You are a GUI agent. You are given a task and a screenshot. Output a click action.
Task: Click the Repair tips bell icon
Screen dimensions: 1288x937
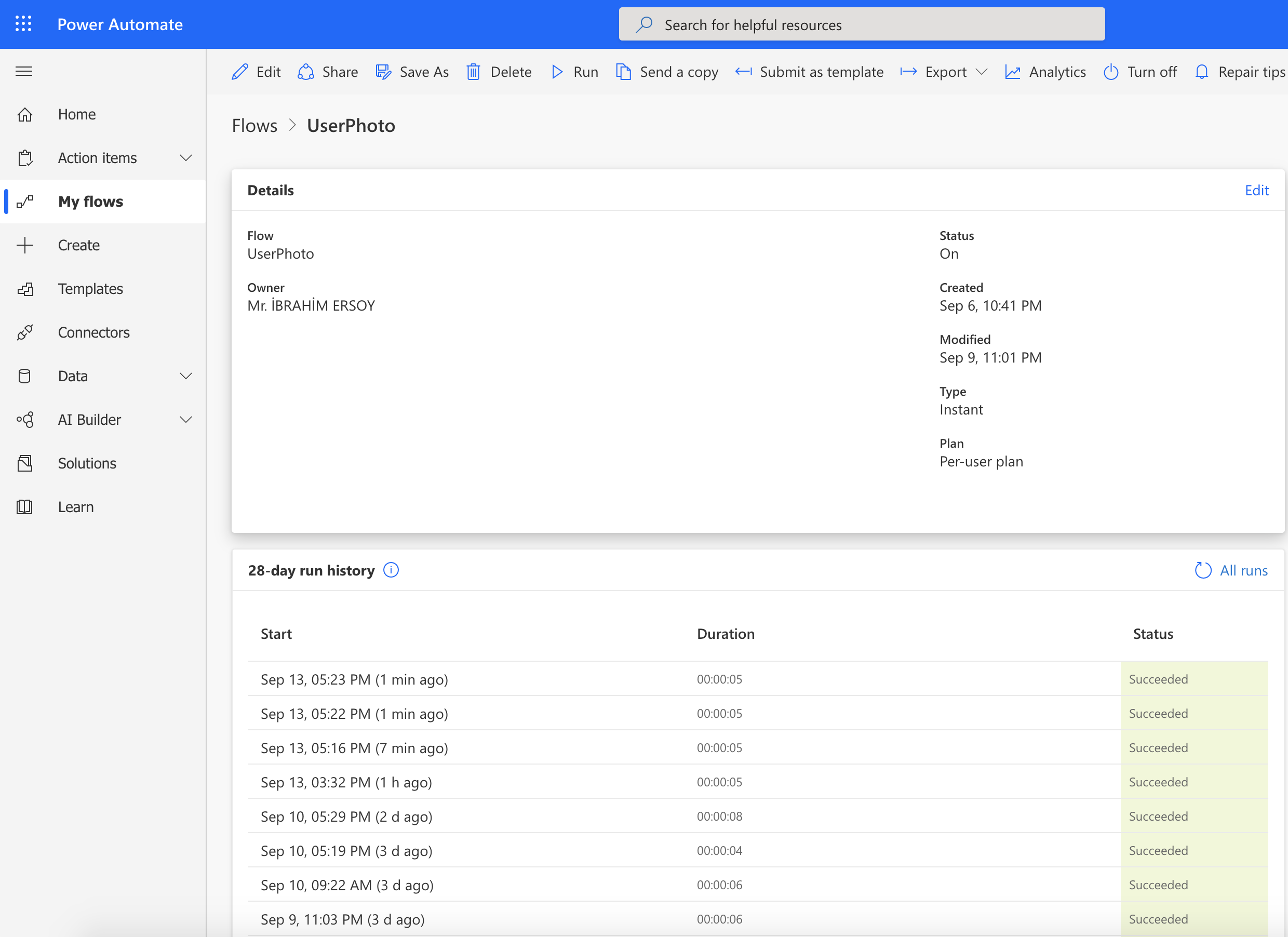(x=1202, y=72)
